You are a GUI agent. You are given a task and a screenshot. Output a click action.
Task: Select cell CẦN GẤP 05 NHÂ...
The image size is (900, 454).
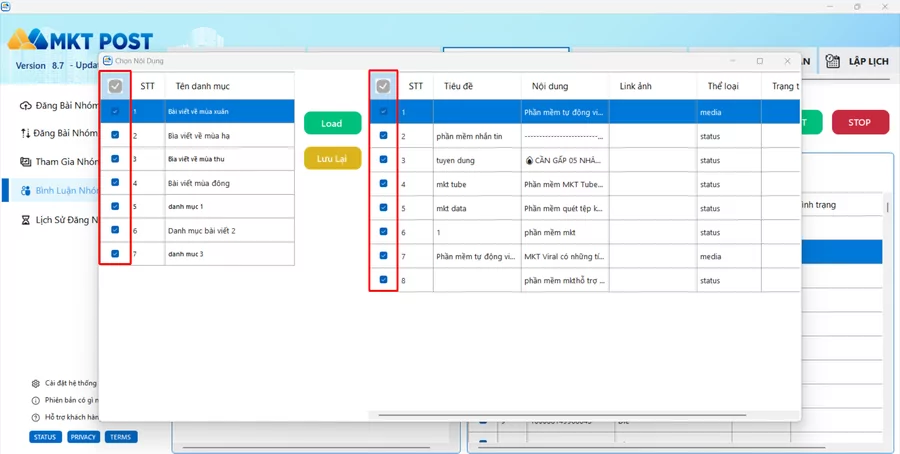coord(565,160)
